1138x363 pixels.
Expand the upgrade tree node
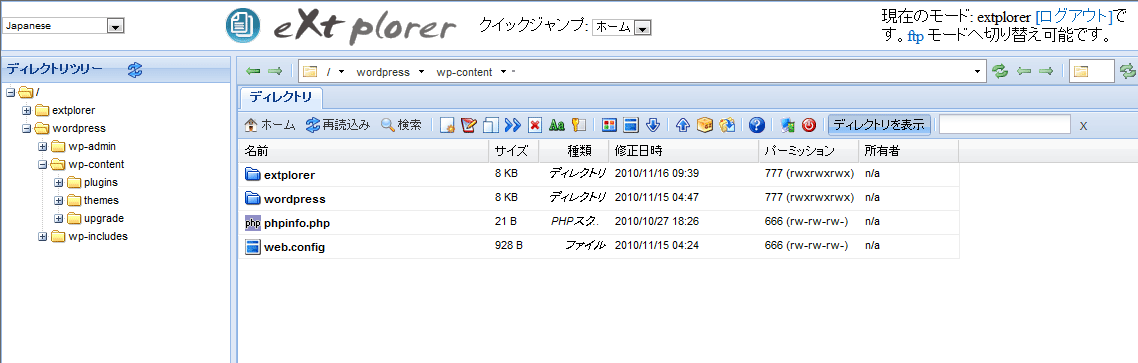[58, 219]
